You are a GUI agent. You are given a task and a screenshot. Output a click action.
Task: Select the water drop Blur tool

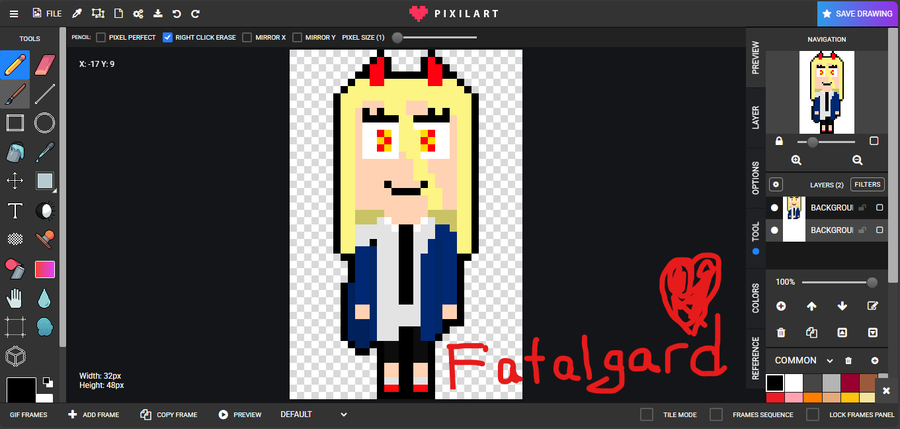coord(45,298)
